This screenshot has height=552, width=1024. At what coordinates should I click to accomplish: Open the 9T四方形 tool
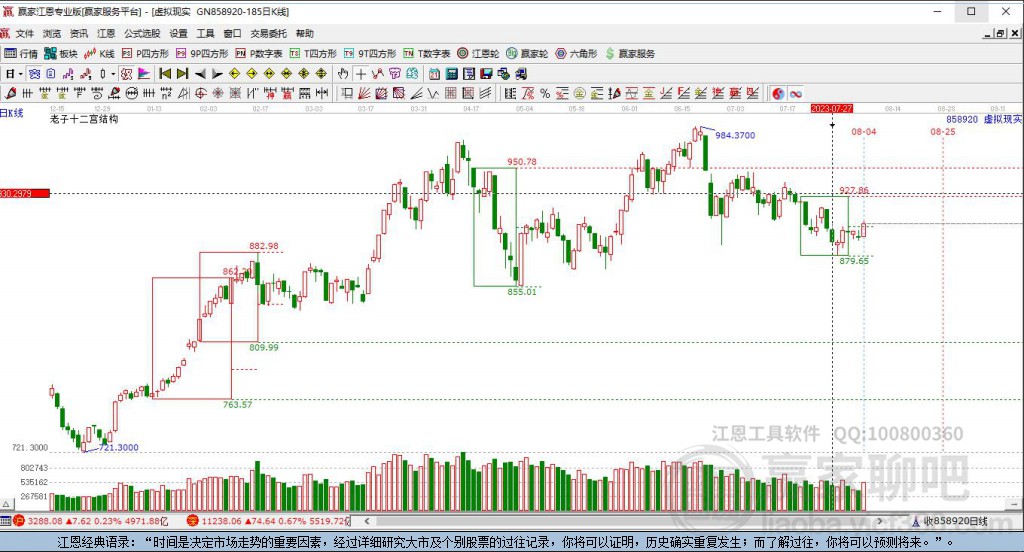click(x=370, y=54)
